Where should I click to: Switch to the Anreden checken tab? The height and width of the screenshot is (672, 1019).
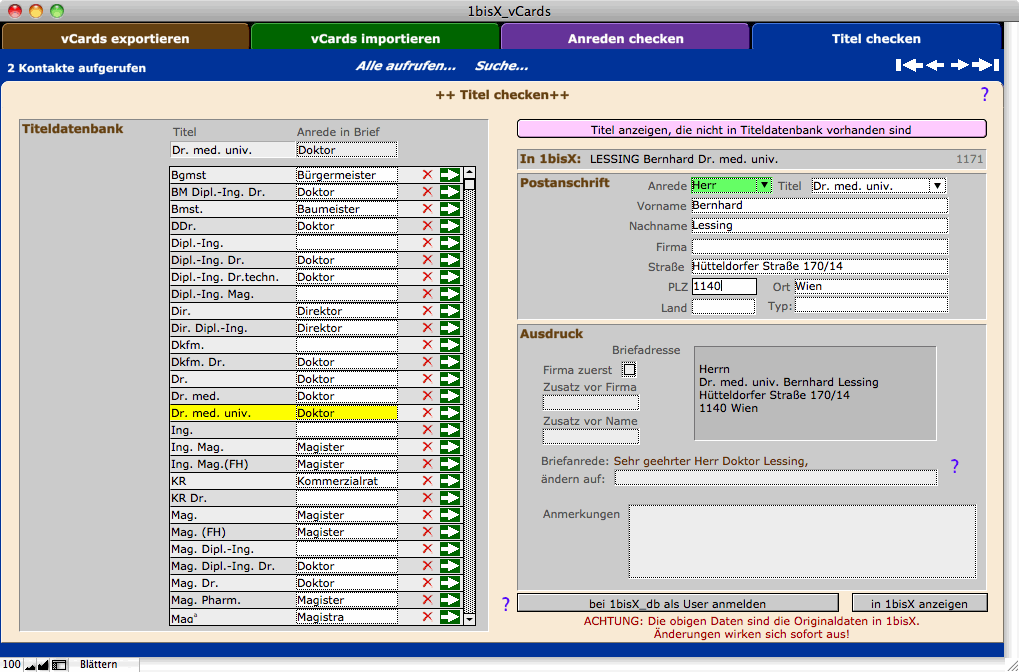click(x=625, y=39)
